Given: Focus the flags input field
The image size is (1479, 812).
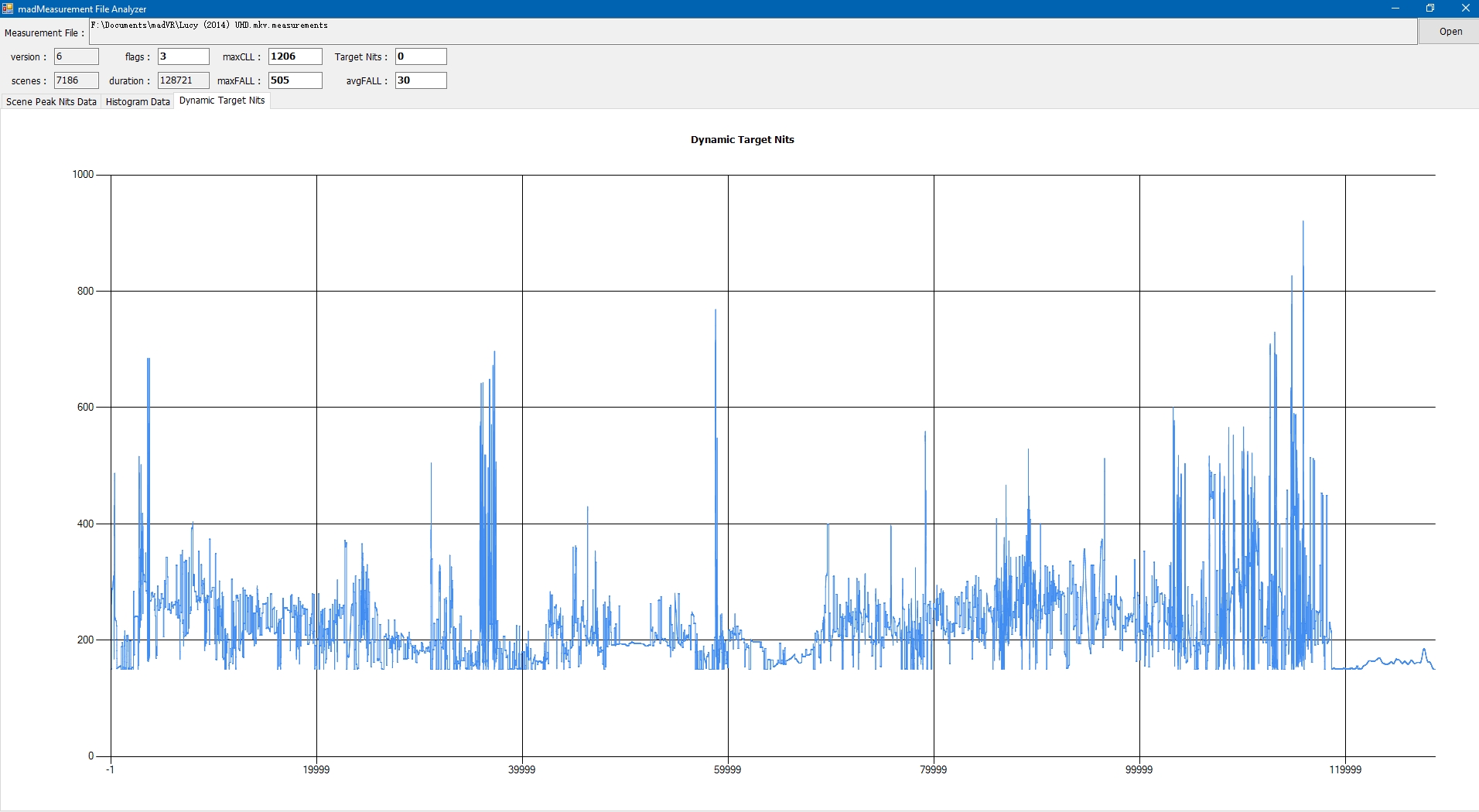Looking at the screenshot, I should 183,56.
